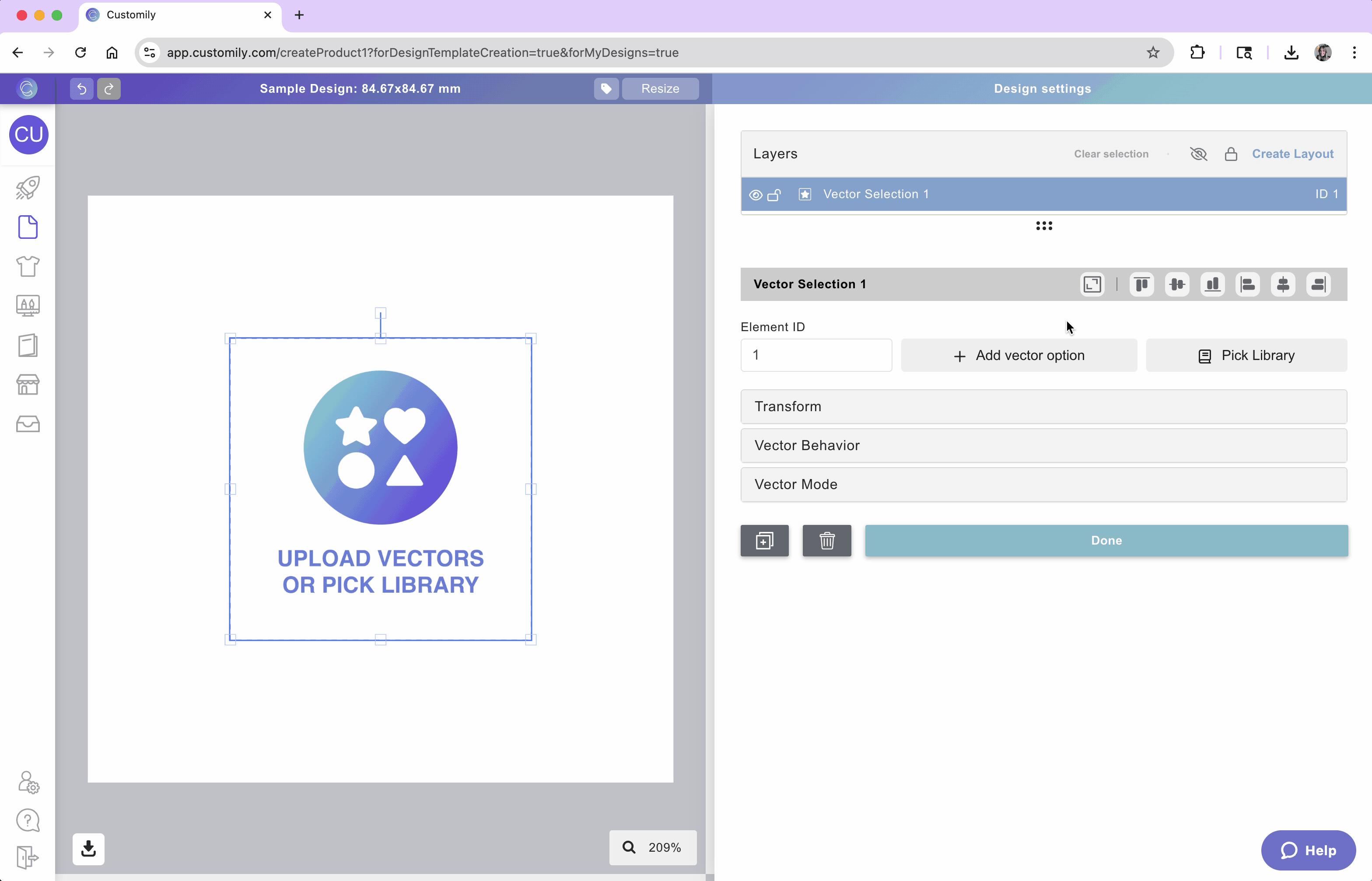This screenshot has height=881, width=1372.
Task: Click the redo arrow icon
Action: [x=108, y=89]
